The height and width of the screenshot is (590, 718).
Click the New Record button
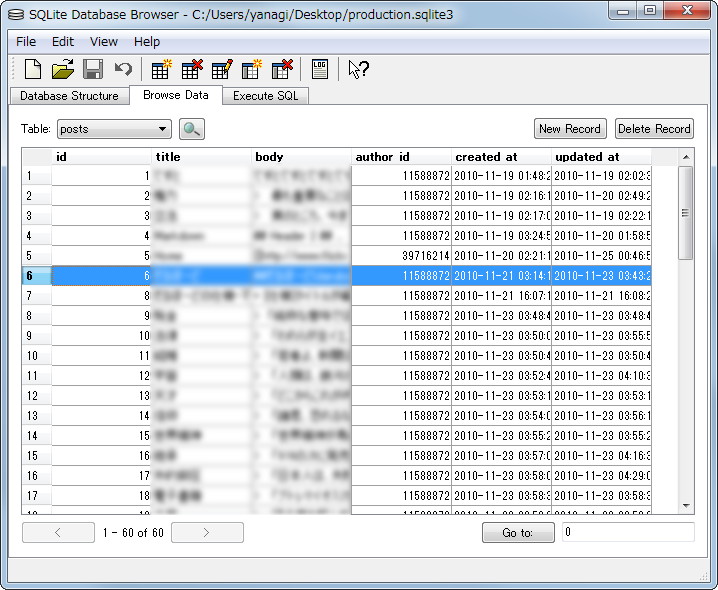[570, 129]
